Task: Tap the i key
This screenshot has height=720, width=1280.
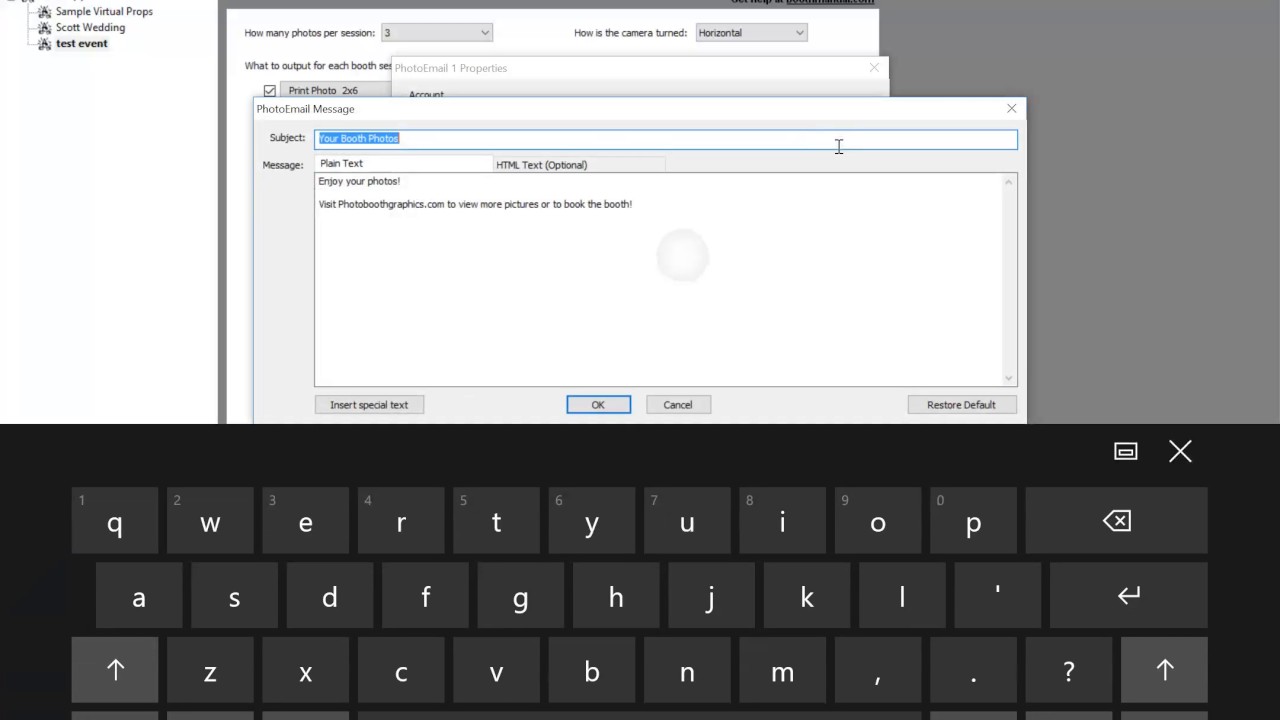Action: (x=783, y=521)
